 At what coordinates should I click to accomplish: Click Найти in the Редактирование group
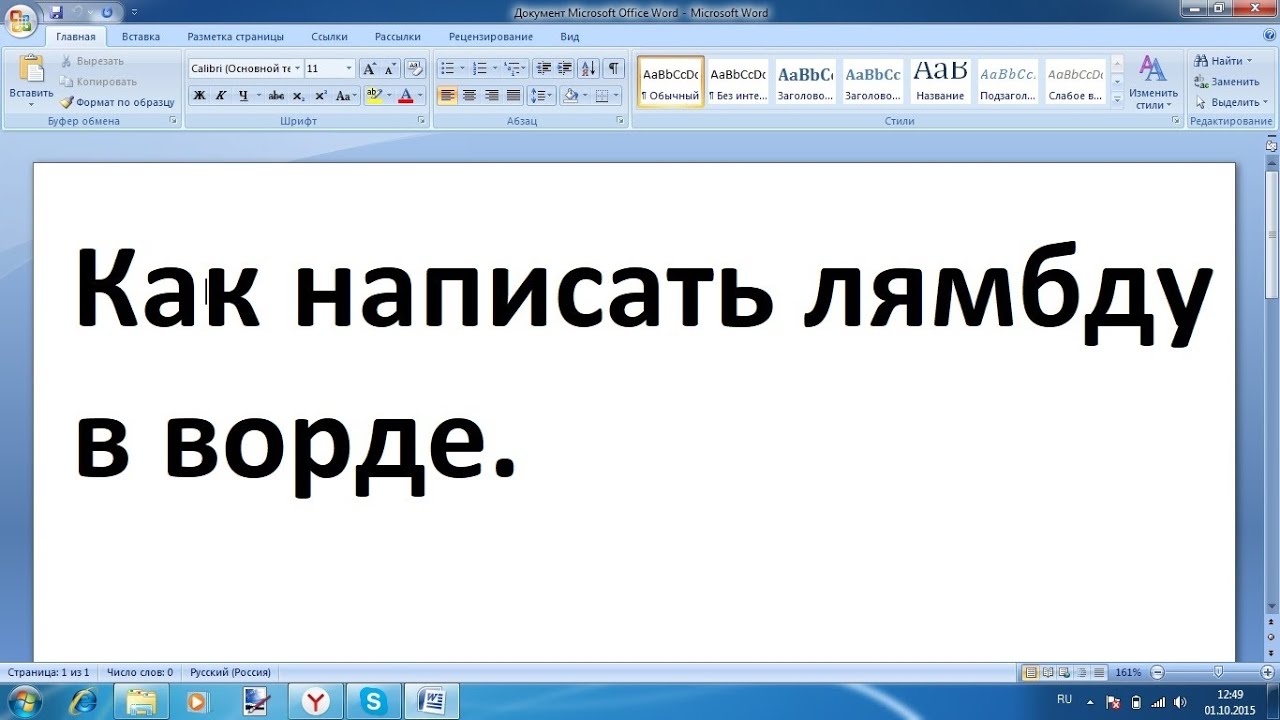[1223, 61]
